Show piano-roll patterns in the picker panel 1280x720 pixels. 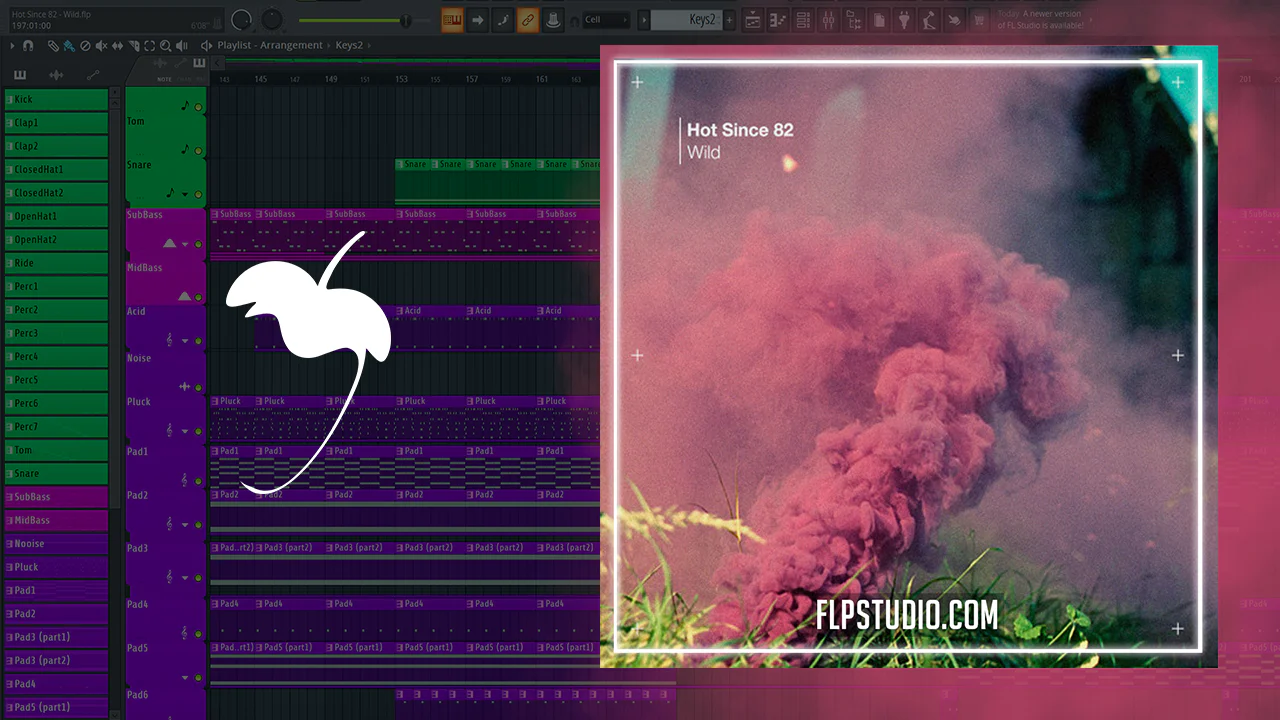click(20, 75)
